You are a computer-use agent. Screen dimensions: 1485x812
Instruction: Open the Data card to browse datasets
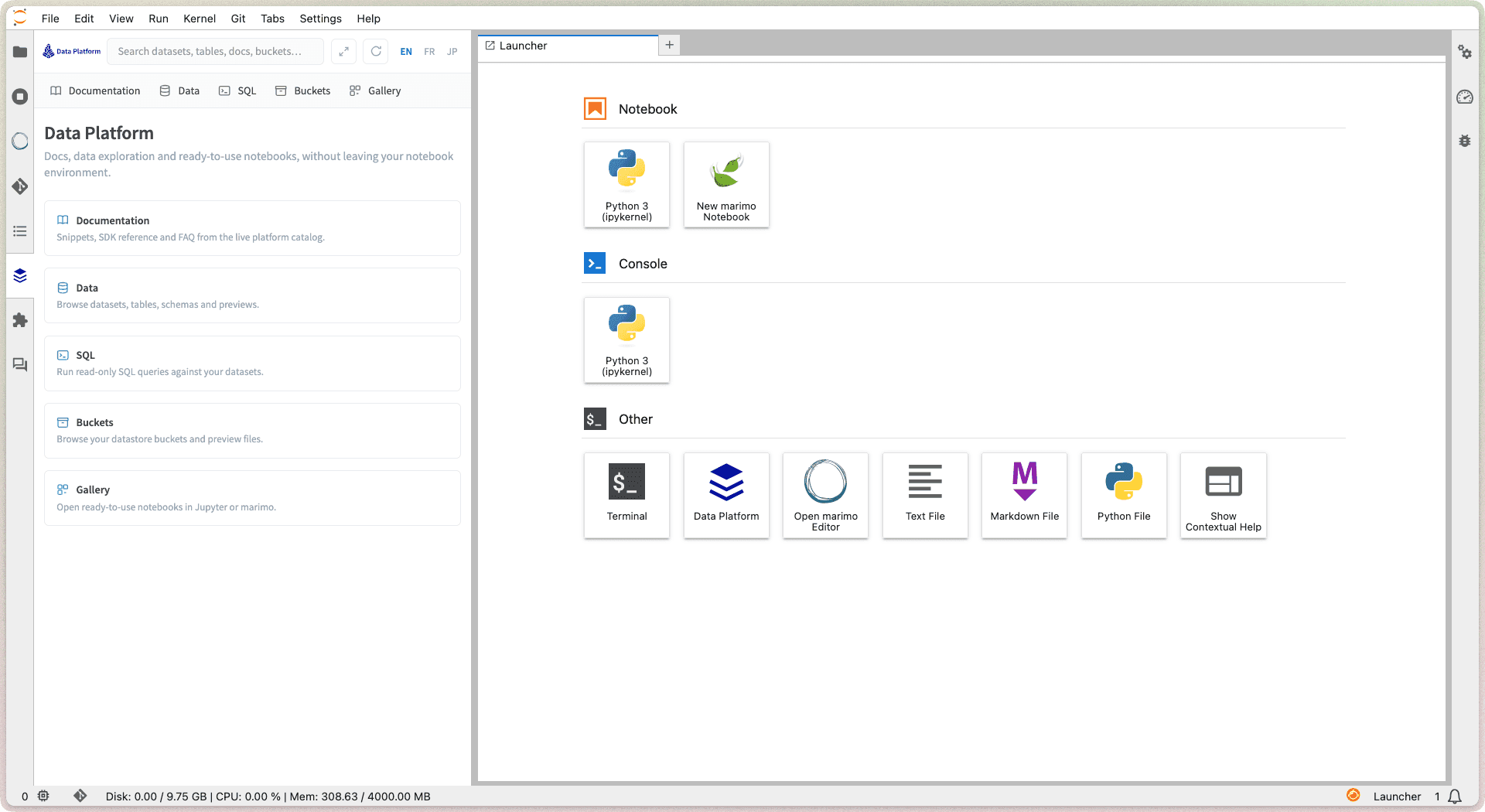[252, 295]
